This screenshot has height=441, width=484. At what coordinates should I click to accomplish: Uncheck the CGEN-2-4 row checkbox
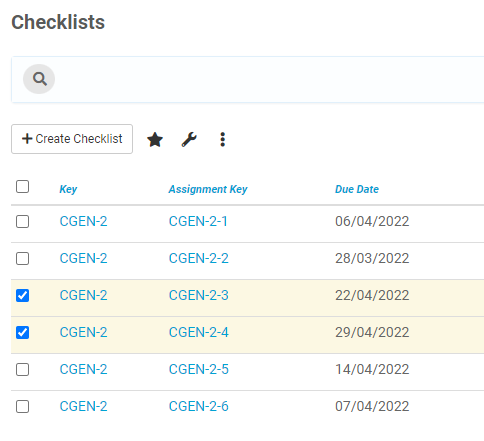tap(22, 332)
